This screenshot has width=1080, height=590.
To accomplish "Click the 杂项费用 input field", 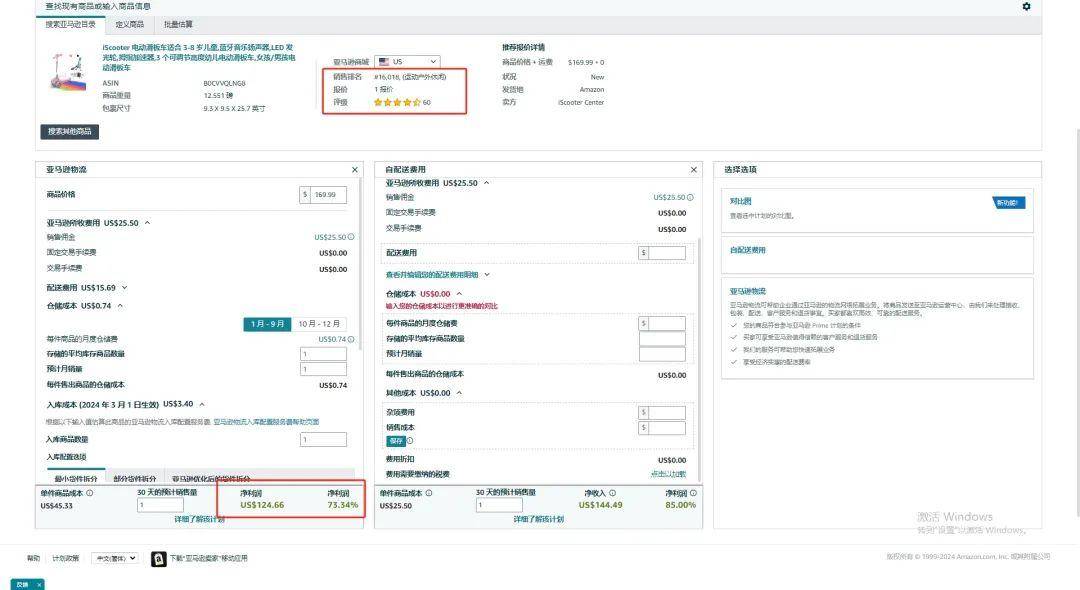I will [667, 412].
